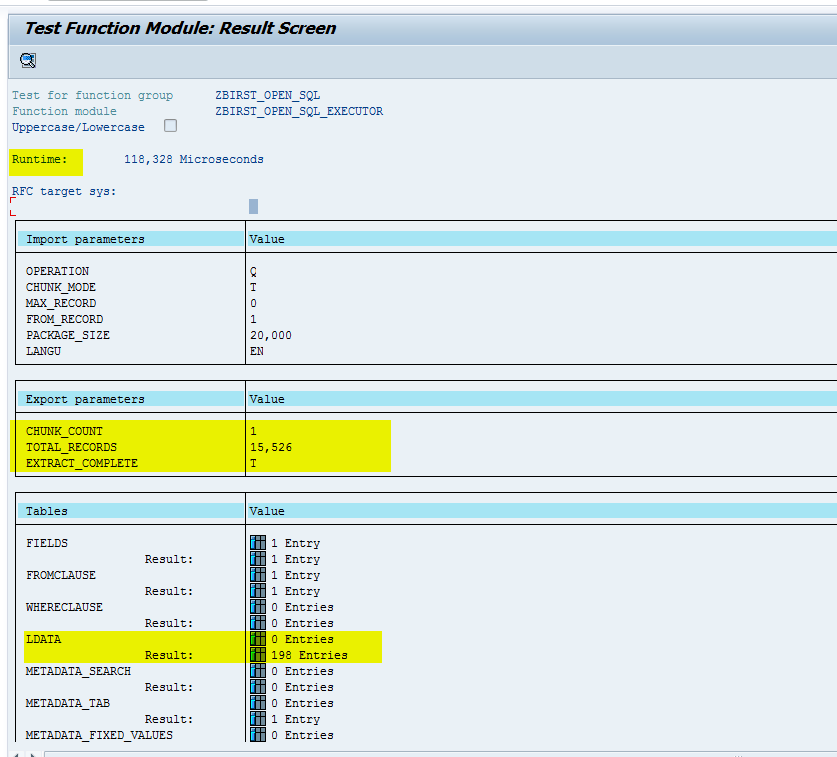
Task: Toggle the Uppercase/Lowercase checkbox
Action: 170,126
